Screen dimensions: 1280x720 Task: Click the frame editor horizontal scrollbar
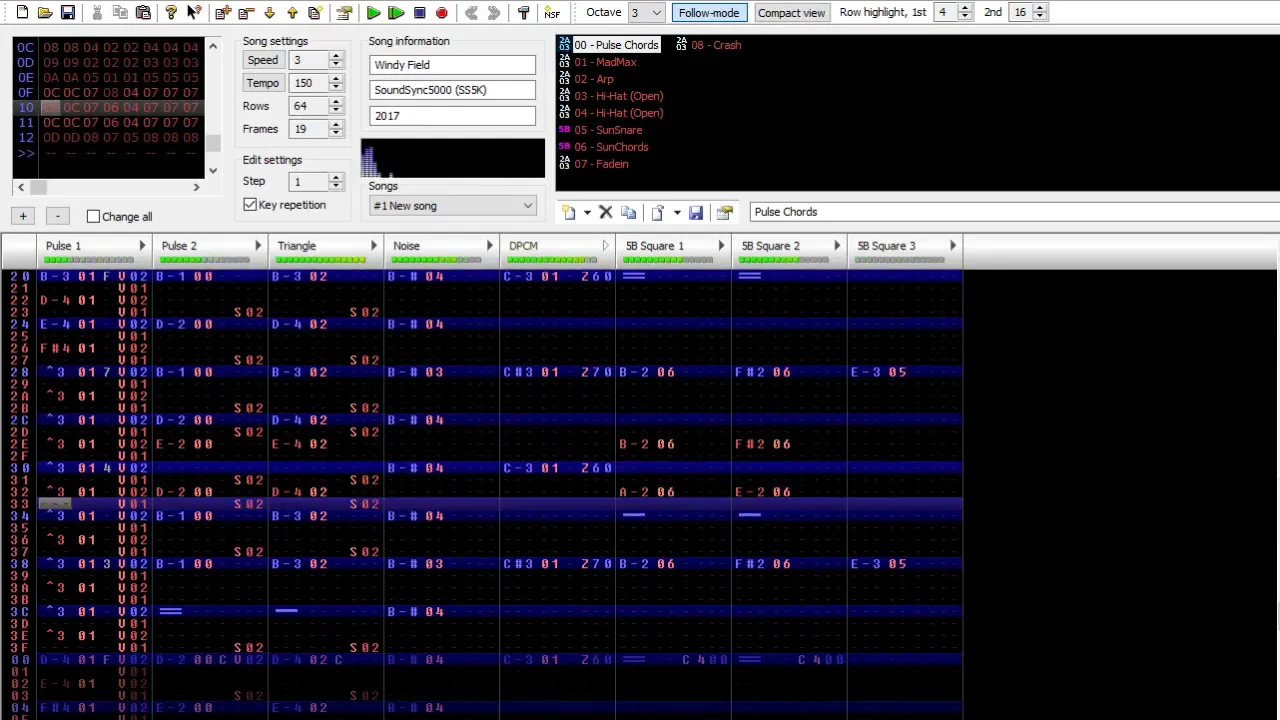tap(109, 187)
